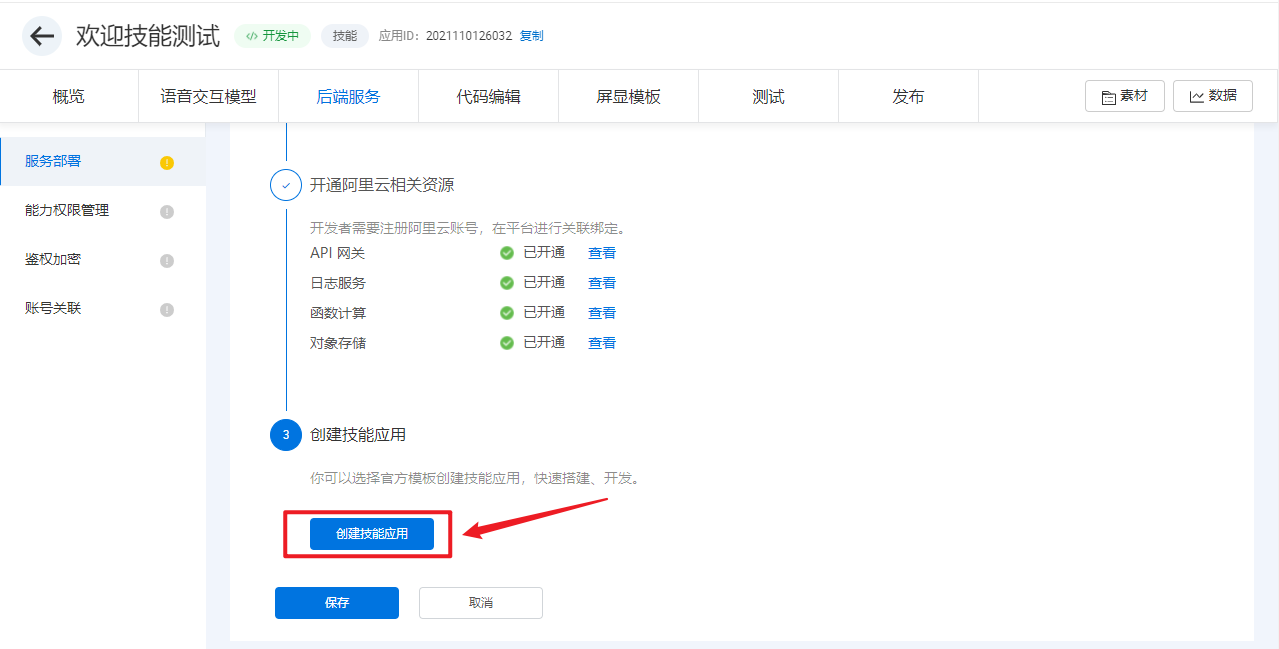Click the 技能 tag
This screenshot has width=1279, height=649.
click(345, 36)
